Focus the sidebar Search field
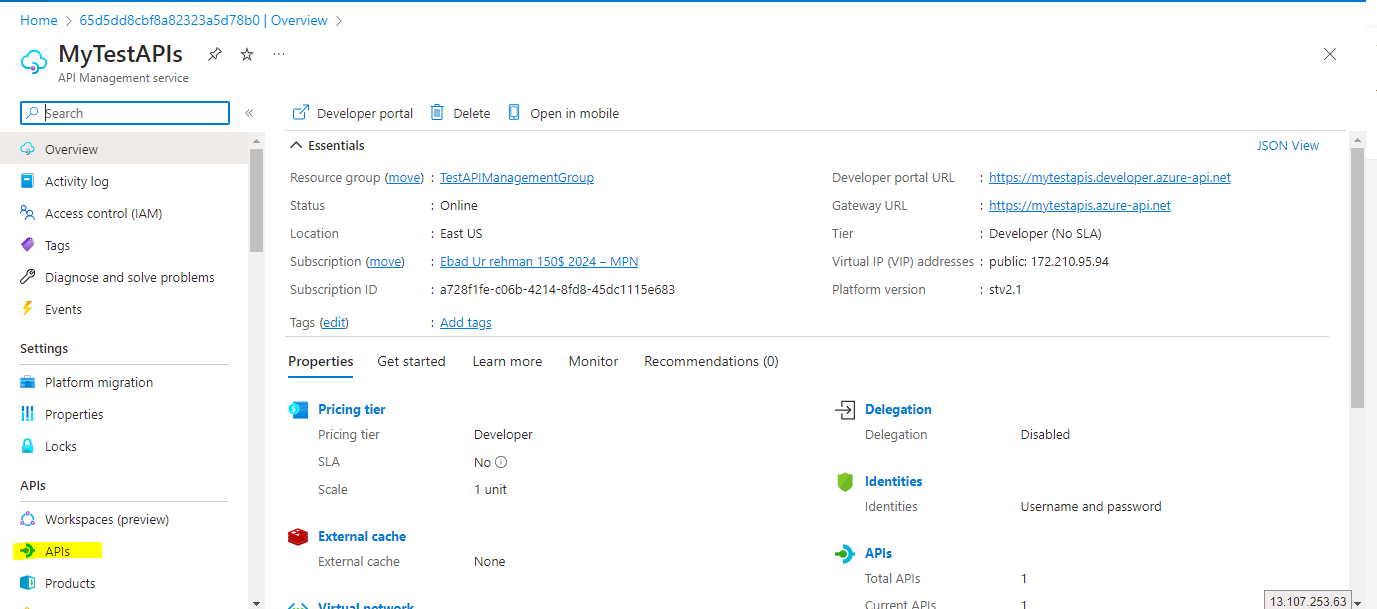The width and height of the screenshot is (1377, 609). click(125, 113)
